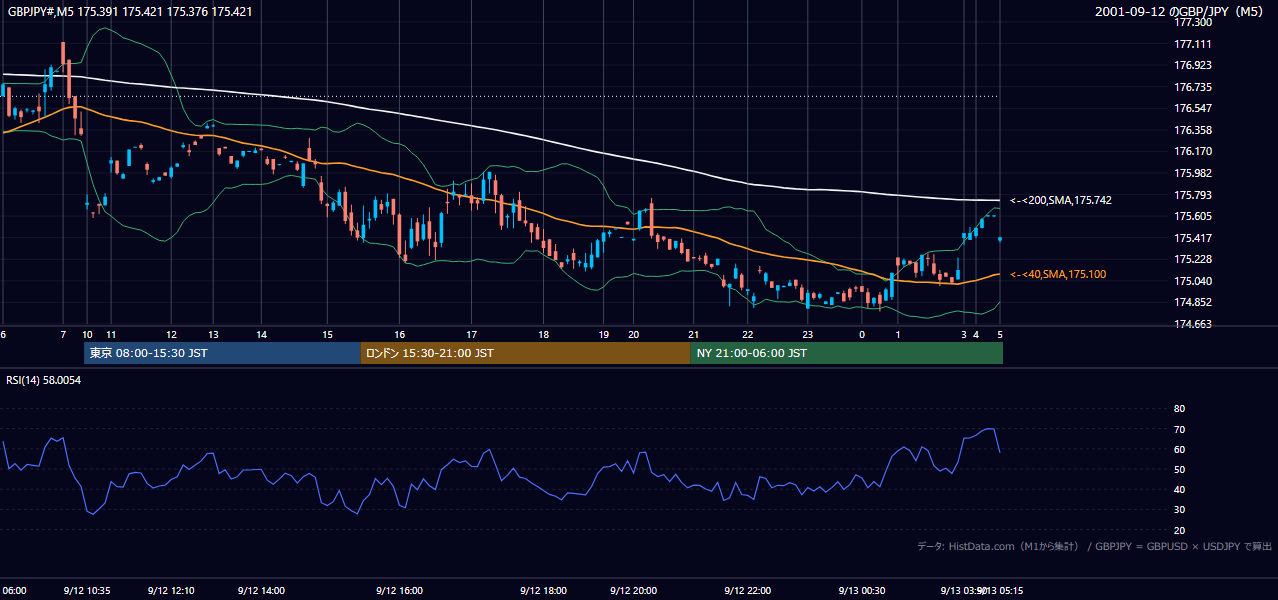
Task: Click the RSI(14) 58.0054 indicator label
Action: tap(44, 380)
